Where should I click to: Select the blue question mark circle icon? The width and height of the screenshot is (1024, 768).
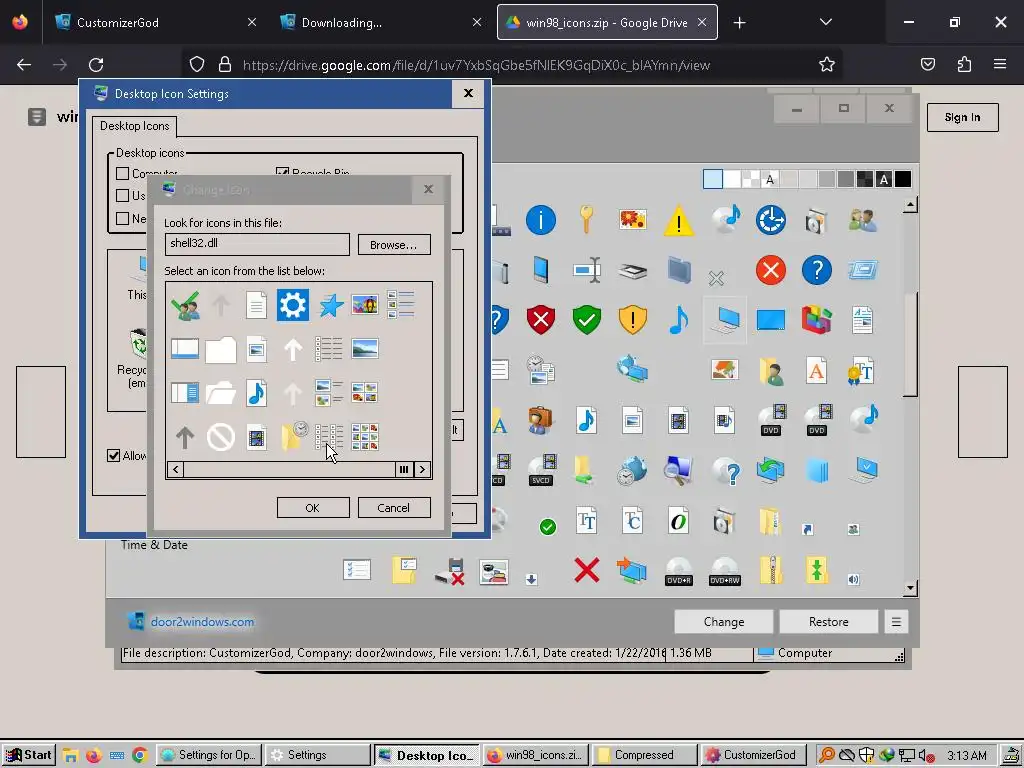(x=816, y=270)
